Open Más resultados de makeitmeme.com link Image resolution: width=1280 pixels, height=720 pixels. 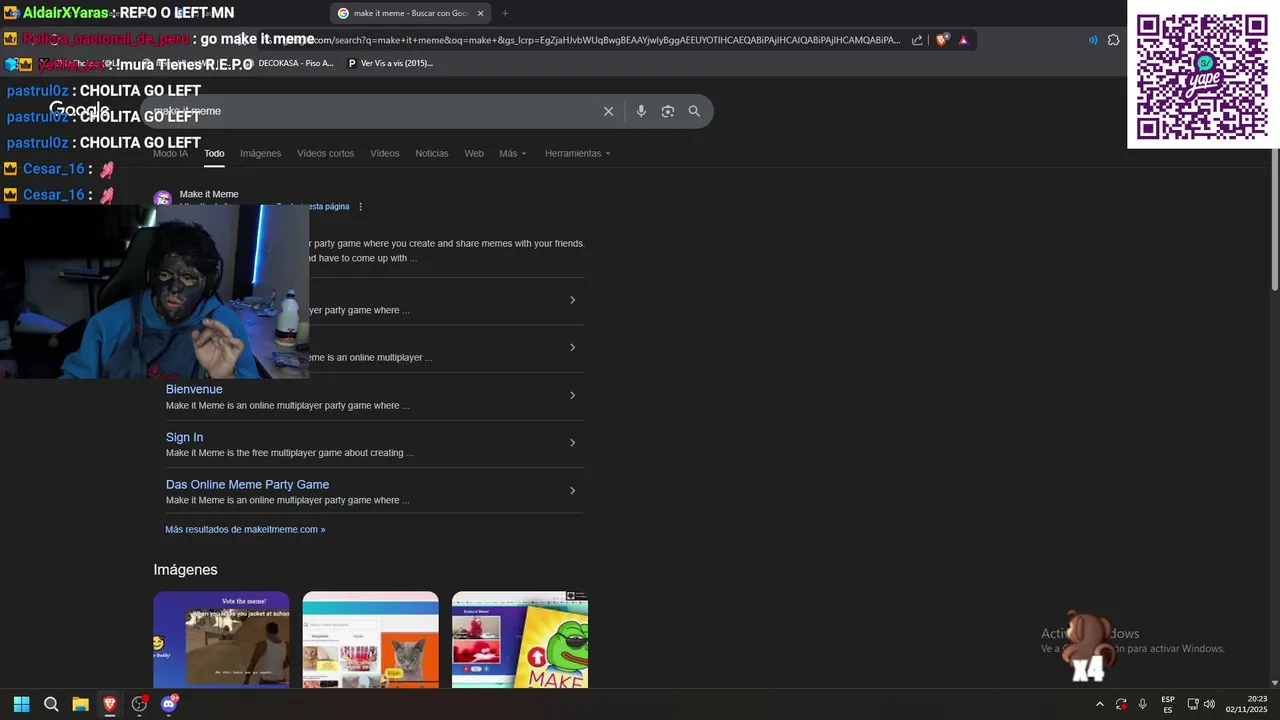tap(245, 529)
